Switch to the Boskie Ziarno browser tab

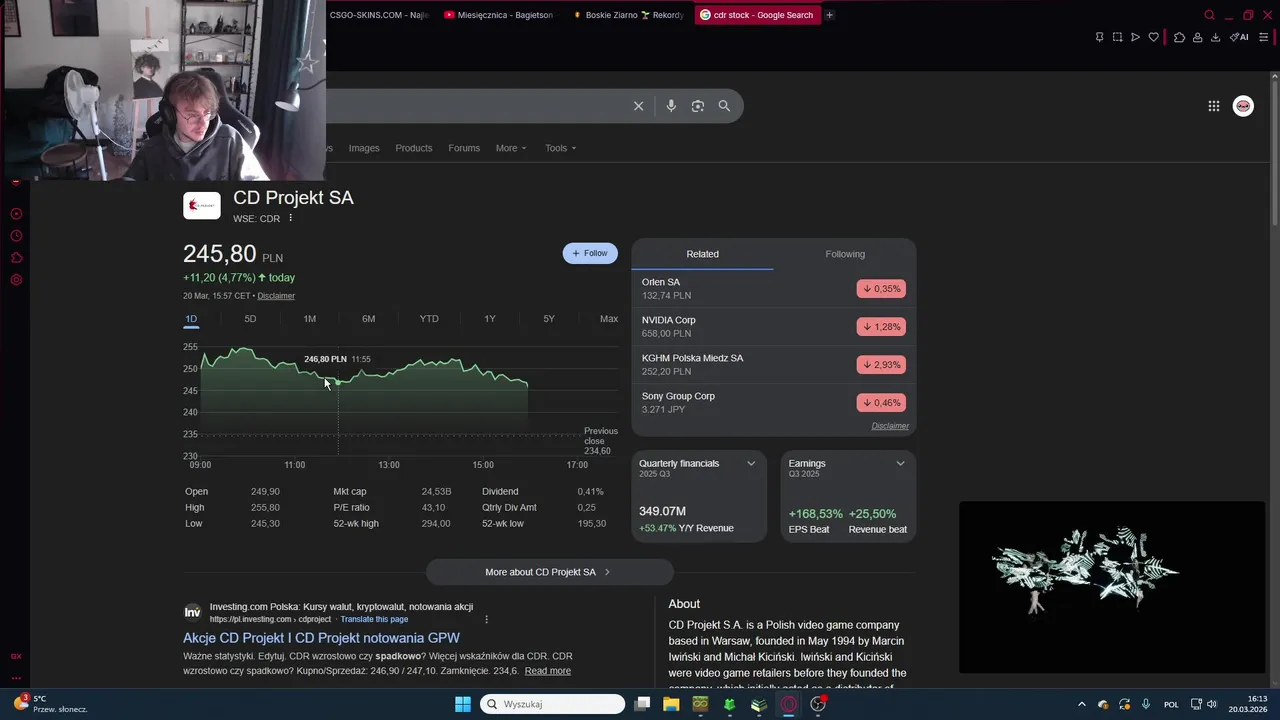point(629,15)
